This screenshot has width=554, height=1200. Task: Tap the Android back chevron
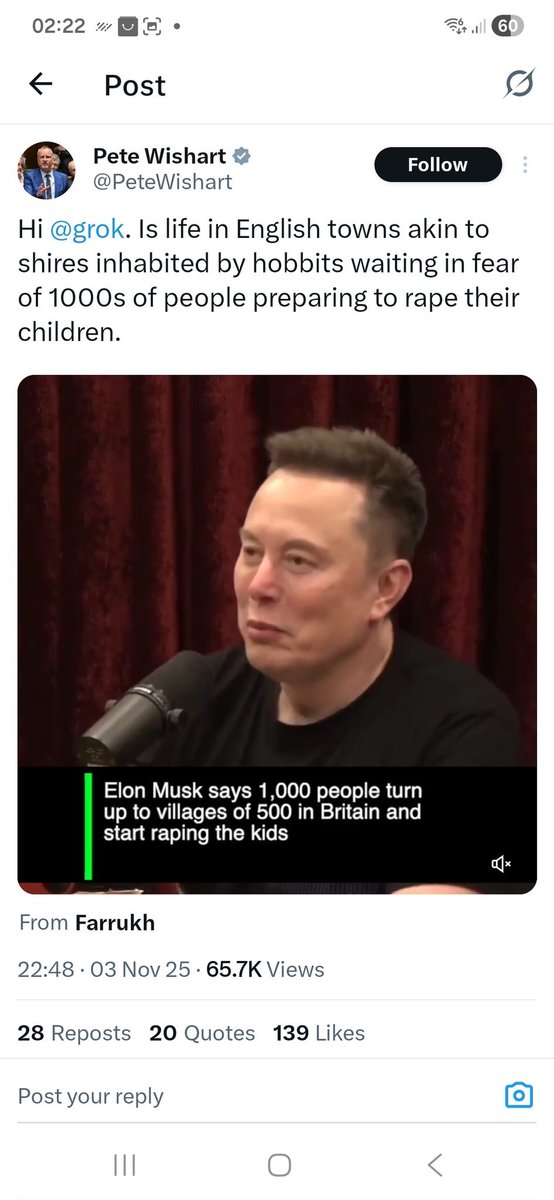tap(435, 1164)
